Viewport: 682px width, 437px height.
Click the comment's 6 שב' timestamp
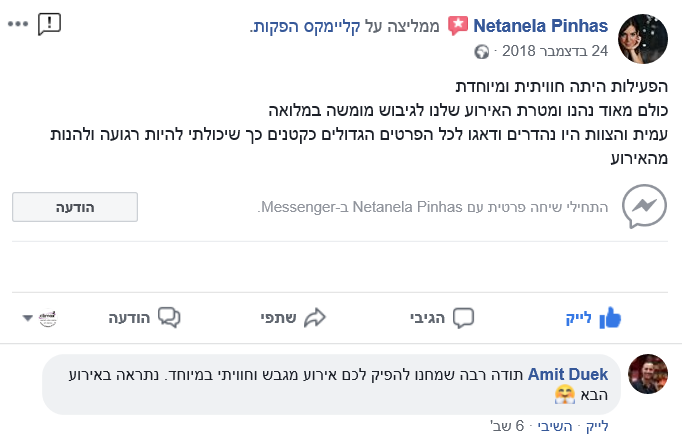click(x=510, y=425)
